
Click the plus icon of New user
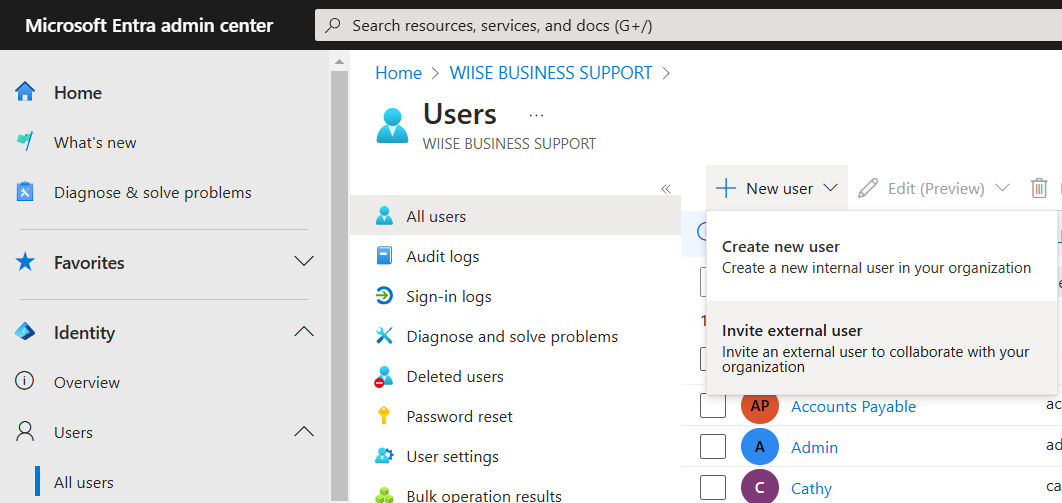point(726,188)
